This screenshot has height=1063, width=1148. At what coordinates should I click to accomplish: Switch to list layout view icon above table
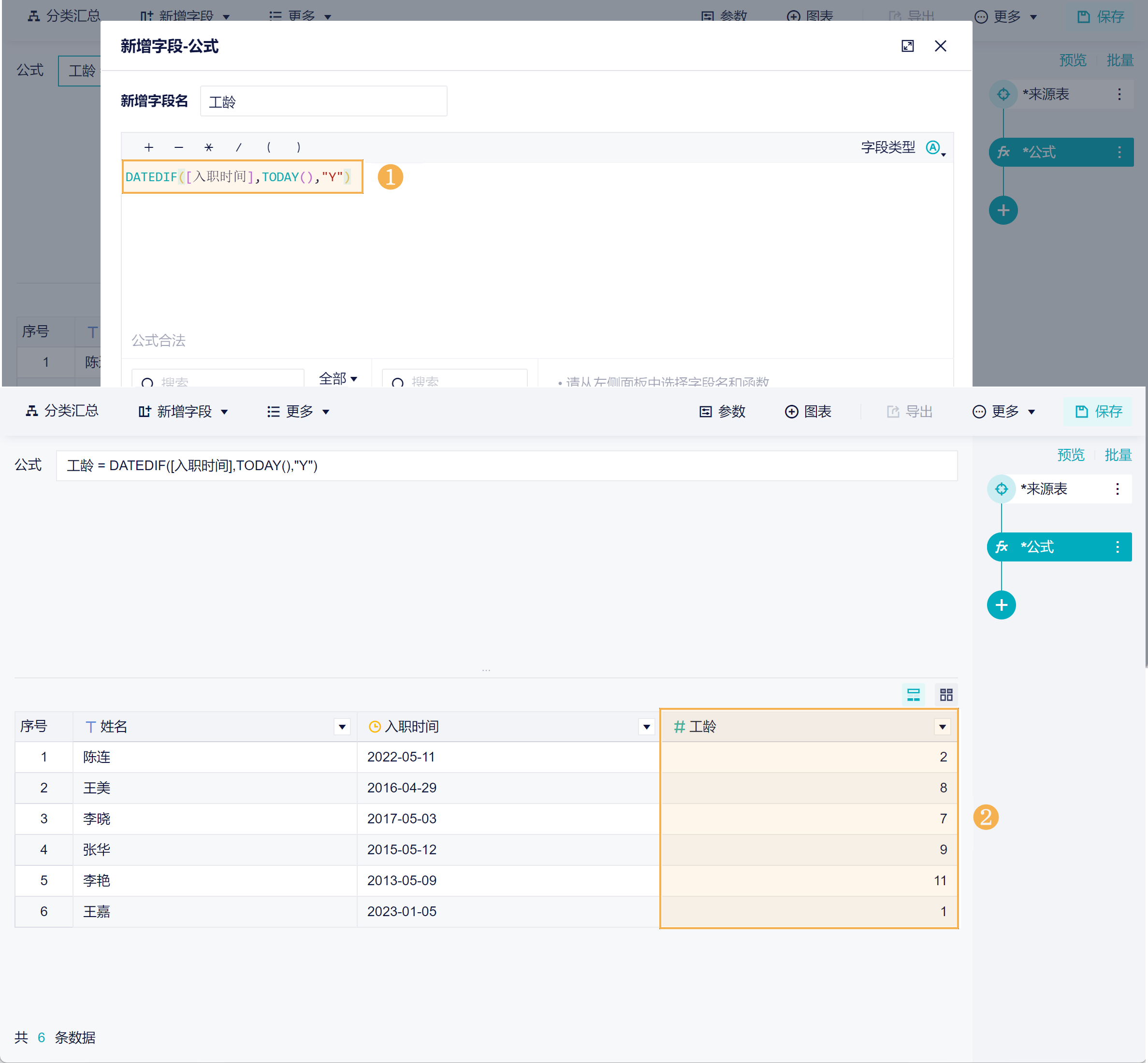[x=913, y=694]
